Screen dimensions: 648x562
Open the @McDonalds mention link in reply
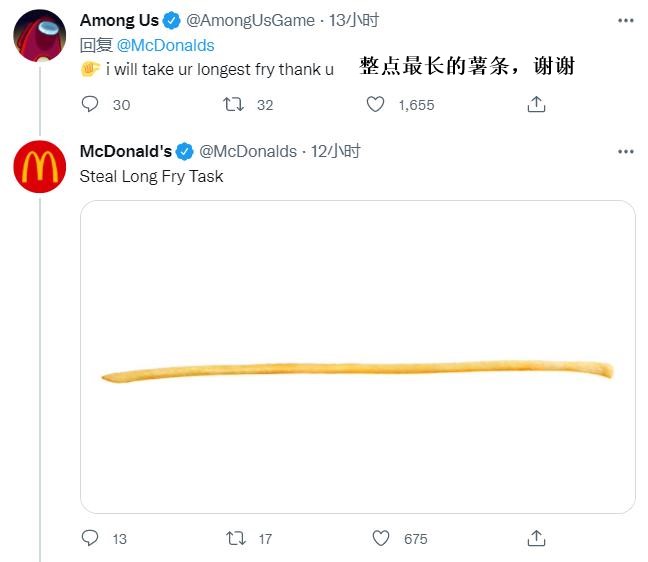coord(166,45)
